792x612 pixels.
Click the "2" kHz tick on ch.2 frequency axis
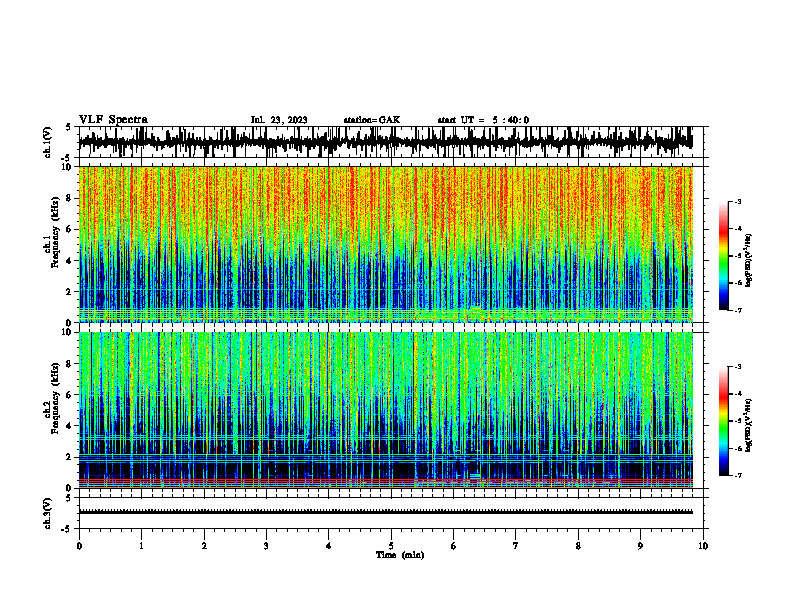click(70, 457)
